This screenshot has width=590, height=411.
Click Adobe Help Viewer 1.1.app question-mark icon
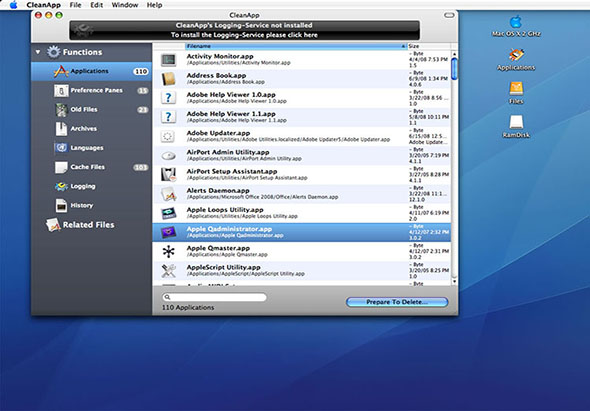168,117
